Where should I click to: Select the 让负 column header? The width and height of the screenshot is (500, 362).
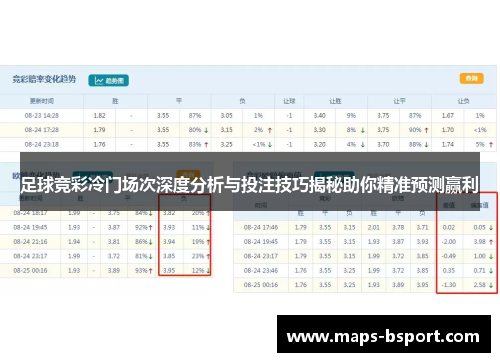click(463, 101)
